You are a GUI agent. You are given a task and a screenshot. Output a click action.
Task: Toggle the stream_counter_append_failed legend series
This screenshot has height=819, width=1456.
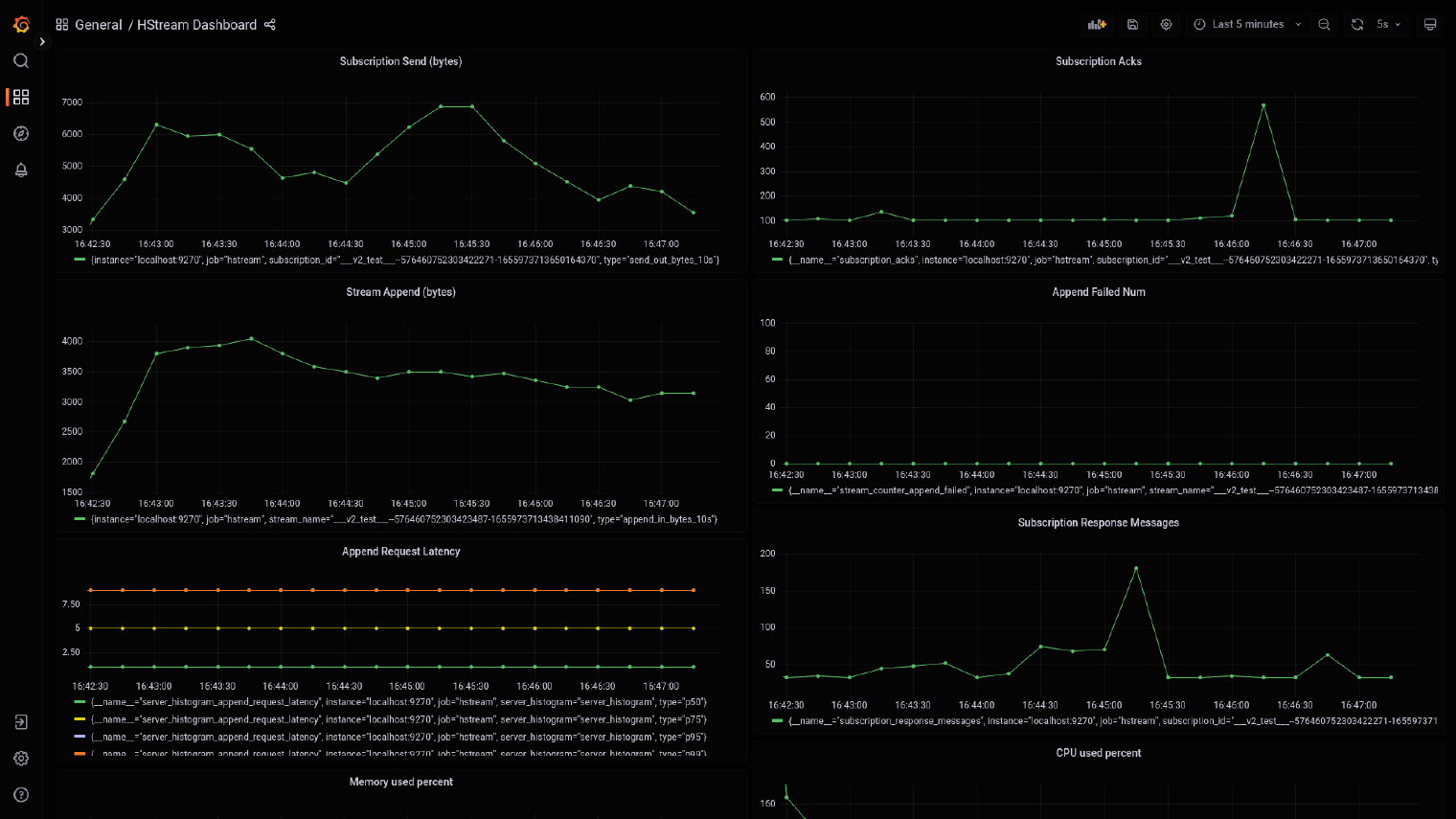click(1113, 490)
